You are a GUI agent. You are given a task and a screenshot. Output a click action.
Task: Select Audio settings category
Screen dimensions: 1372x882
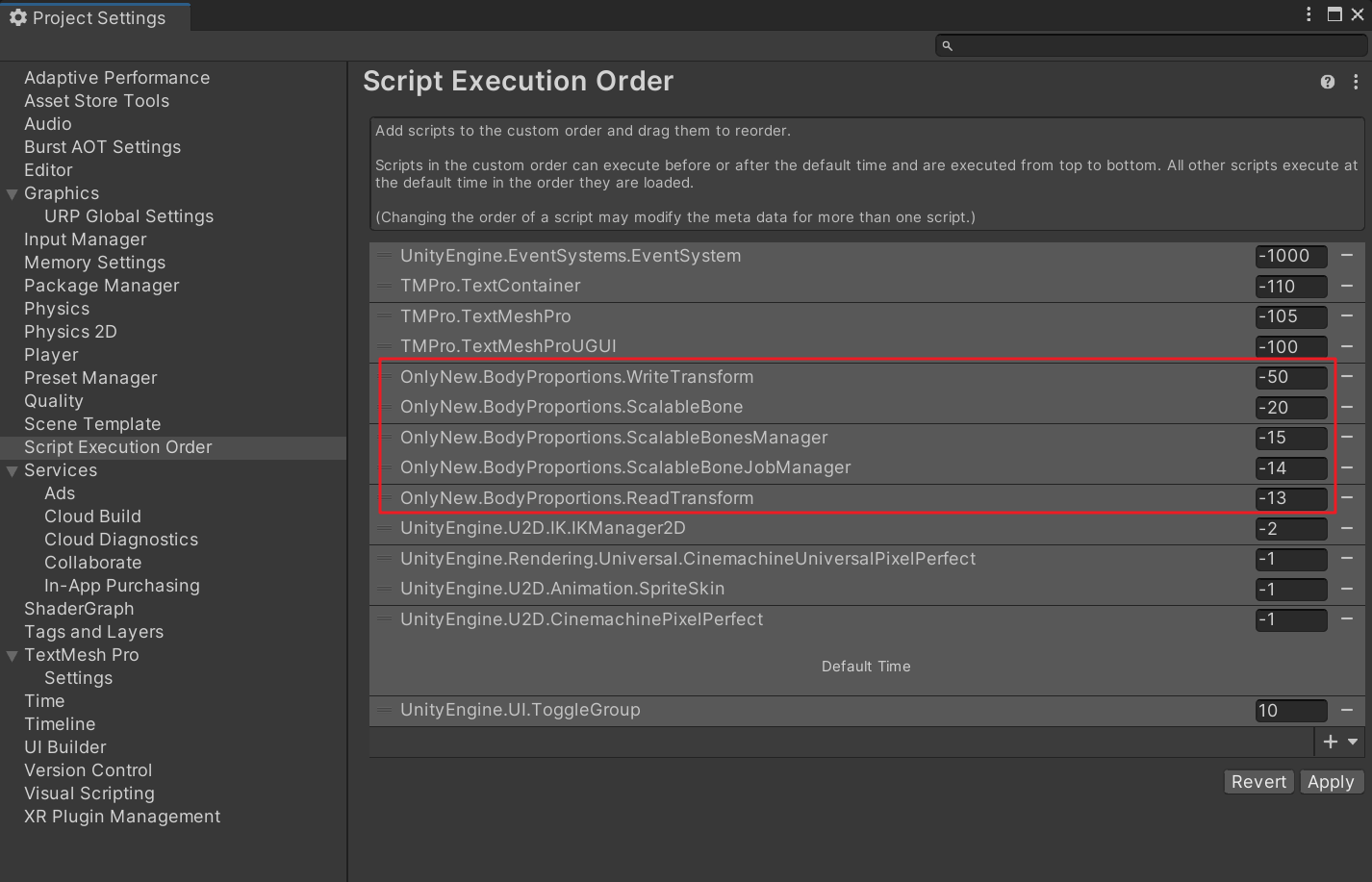tap(48, 124)
